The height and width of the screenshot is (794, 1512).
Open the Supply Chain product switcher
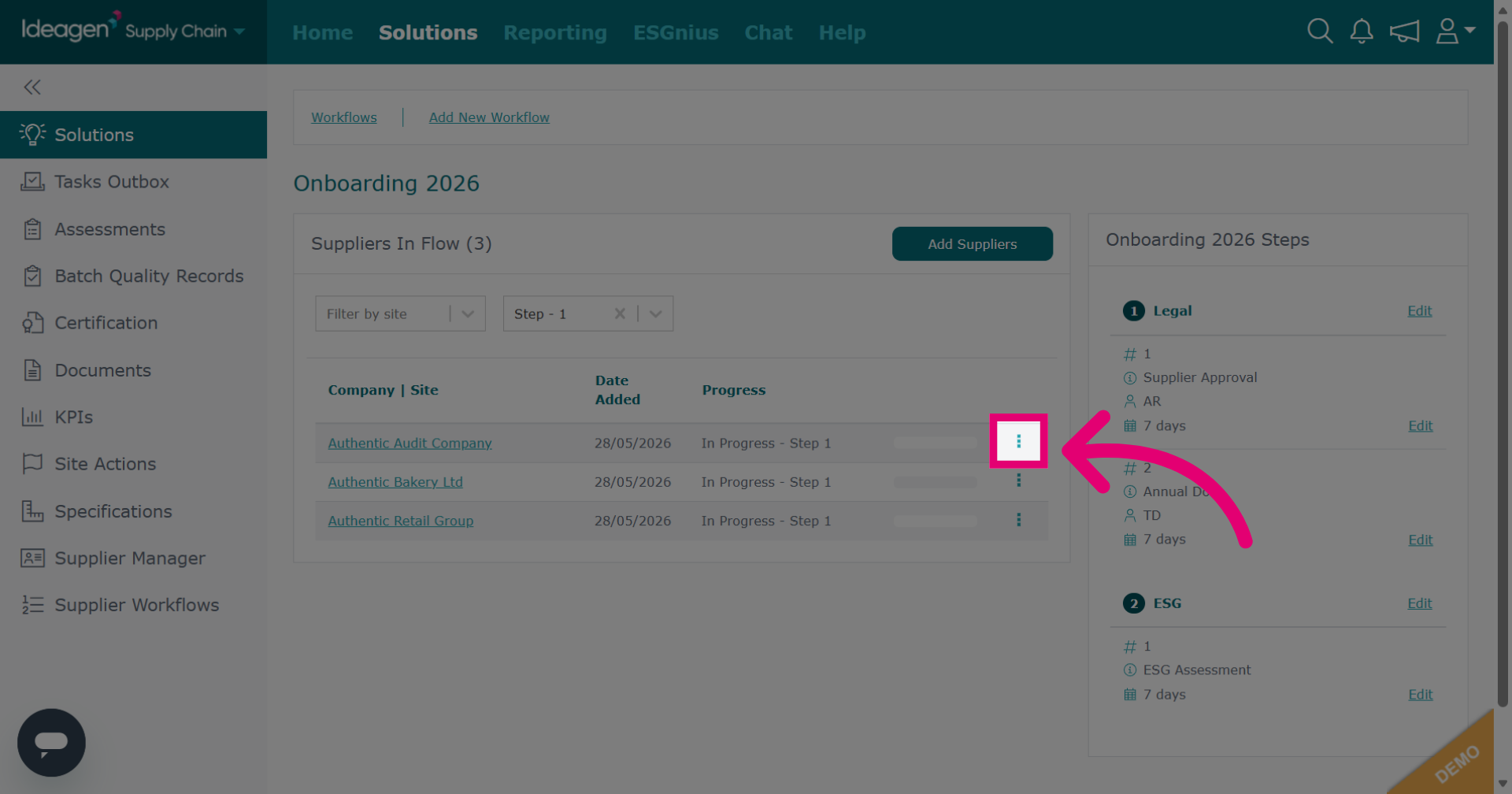coord(185,32)
